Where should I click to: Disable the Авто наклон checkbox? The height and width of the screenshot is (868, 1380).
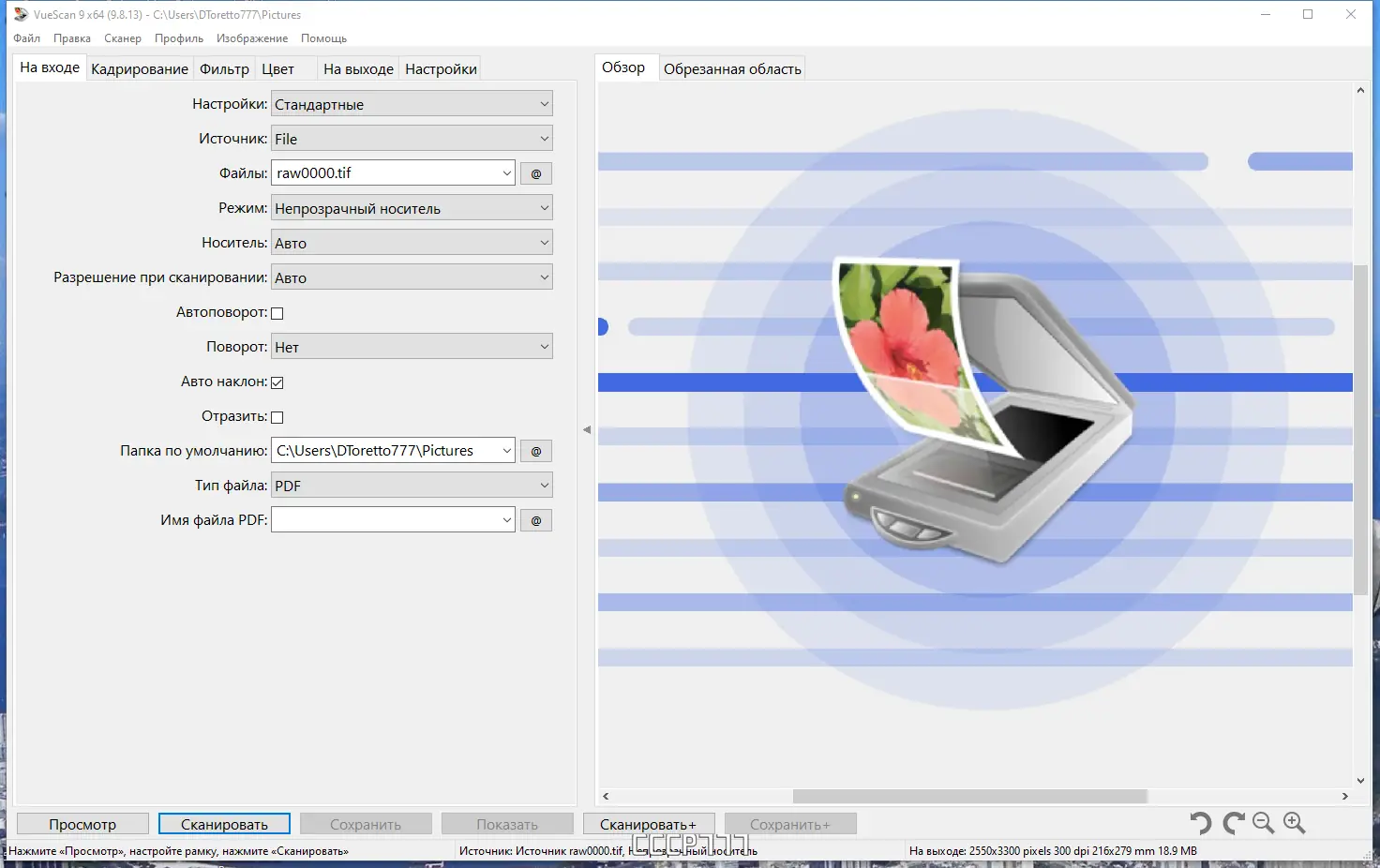(277, 382)
